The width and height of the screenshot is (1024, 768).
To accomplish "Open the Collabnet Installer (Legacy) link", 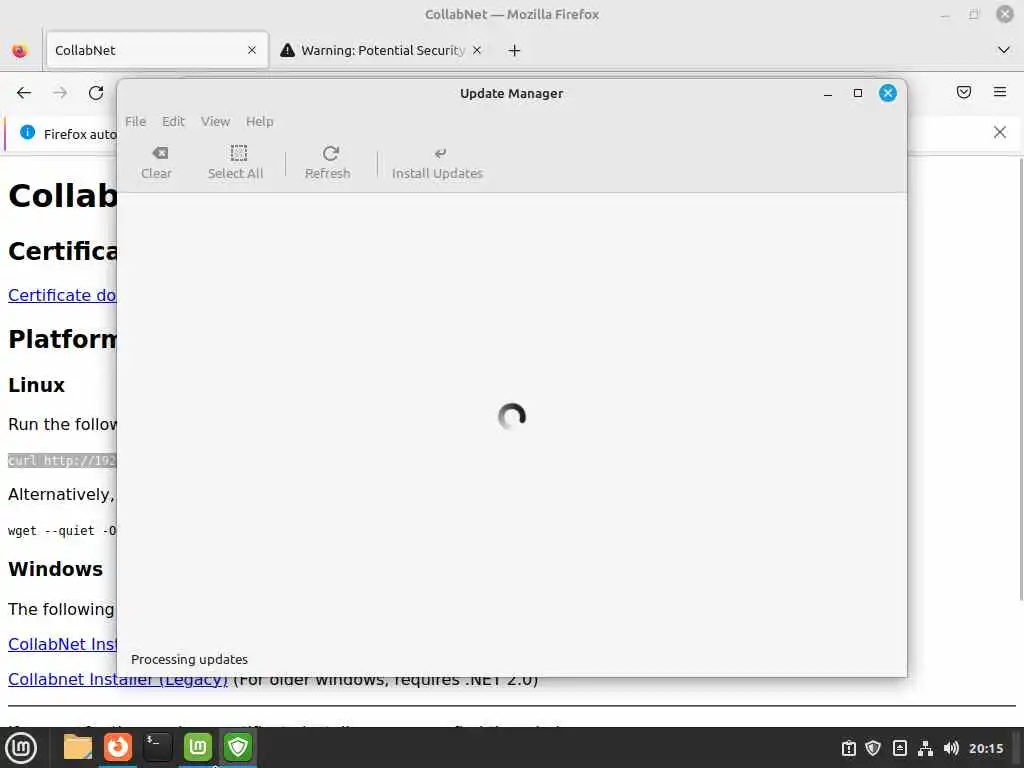I will 118,680.
